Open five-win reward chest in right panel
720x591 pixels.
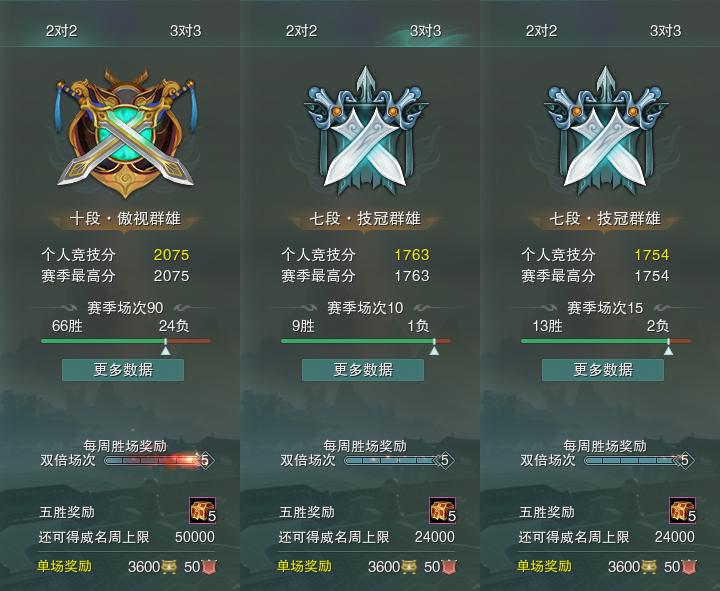coord(682,511)
